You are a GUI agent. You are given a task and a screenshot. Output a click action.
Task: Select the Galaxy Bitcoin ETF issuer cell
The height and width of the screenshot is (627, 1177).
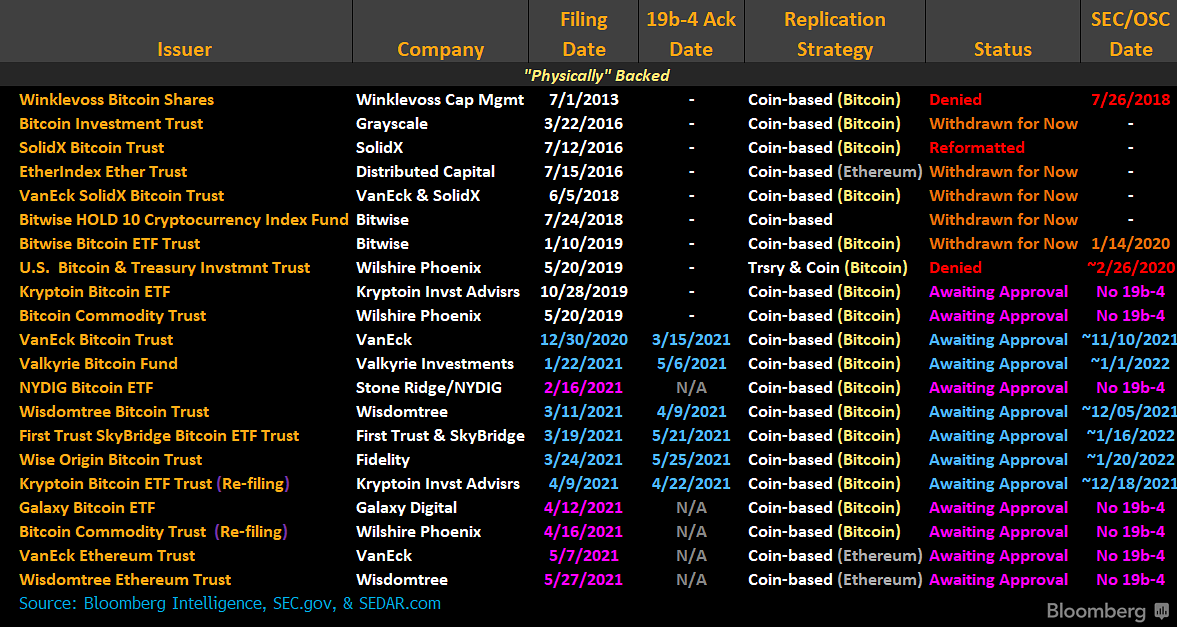(x=87, y=508)
